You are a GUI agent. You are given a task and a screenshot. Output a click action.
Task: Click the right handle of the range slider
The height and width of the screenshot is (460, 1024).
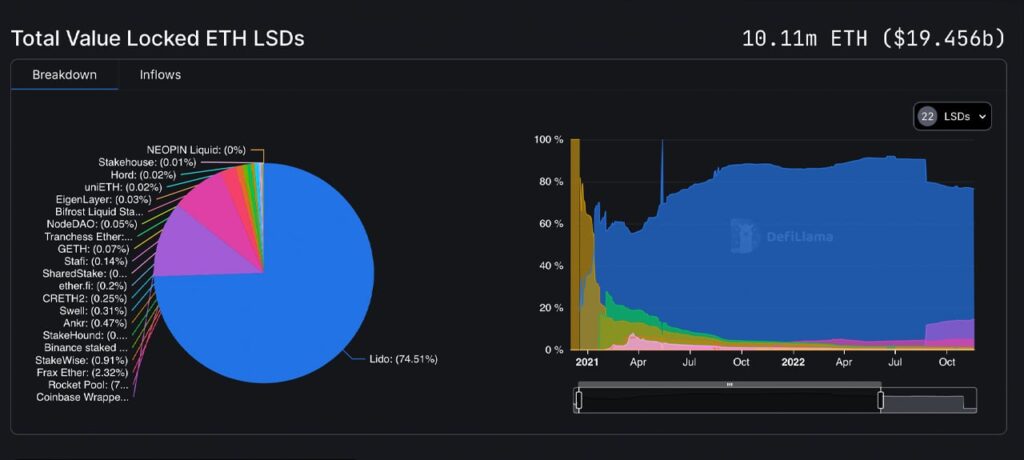[881, 400]
